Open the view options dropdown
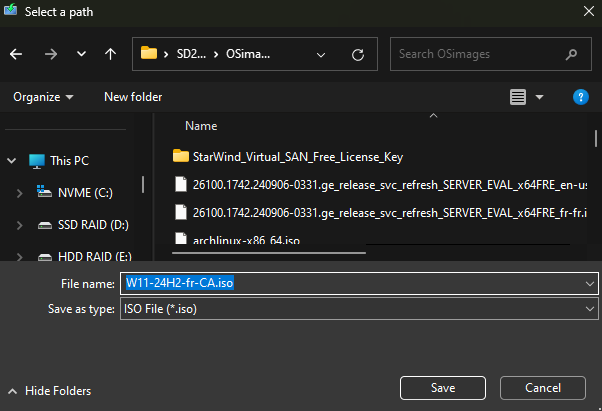This screenshot has height=411, width=602. click(539, 97)
